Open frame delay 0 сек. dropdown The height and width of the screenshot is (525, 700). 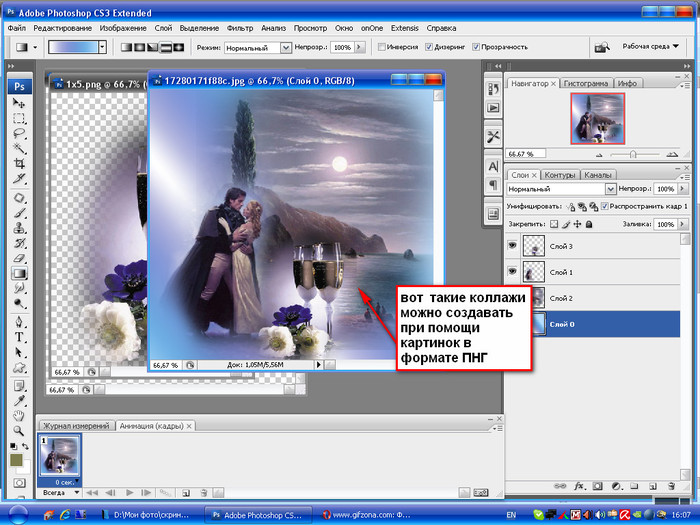point(67,482)
